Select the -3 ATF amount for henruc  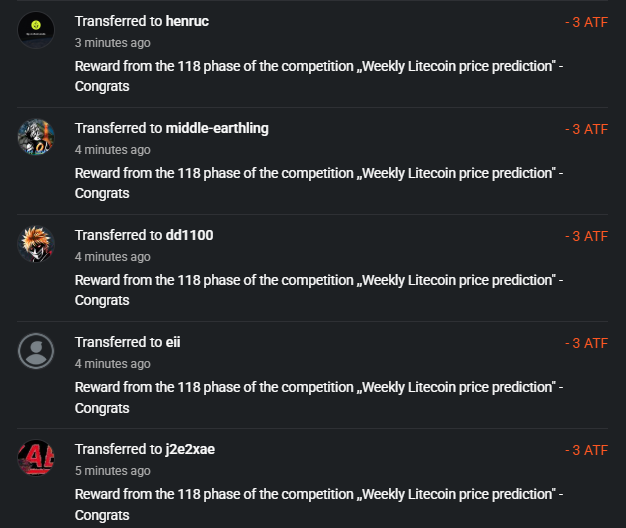click(586, 22)
